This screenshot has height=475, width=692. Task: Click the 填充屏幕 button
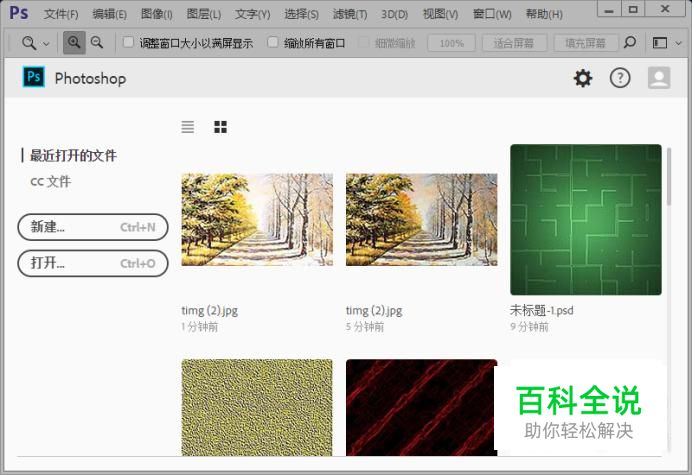click(586, 43)
